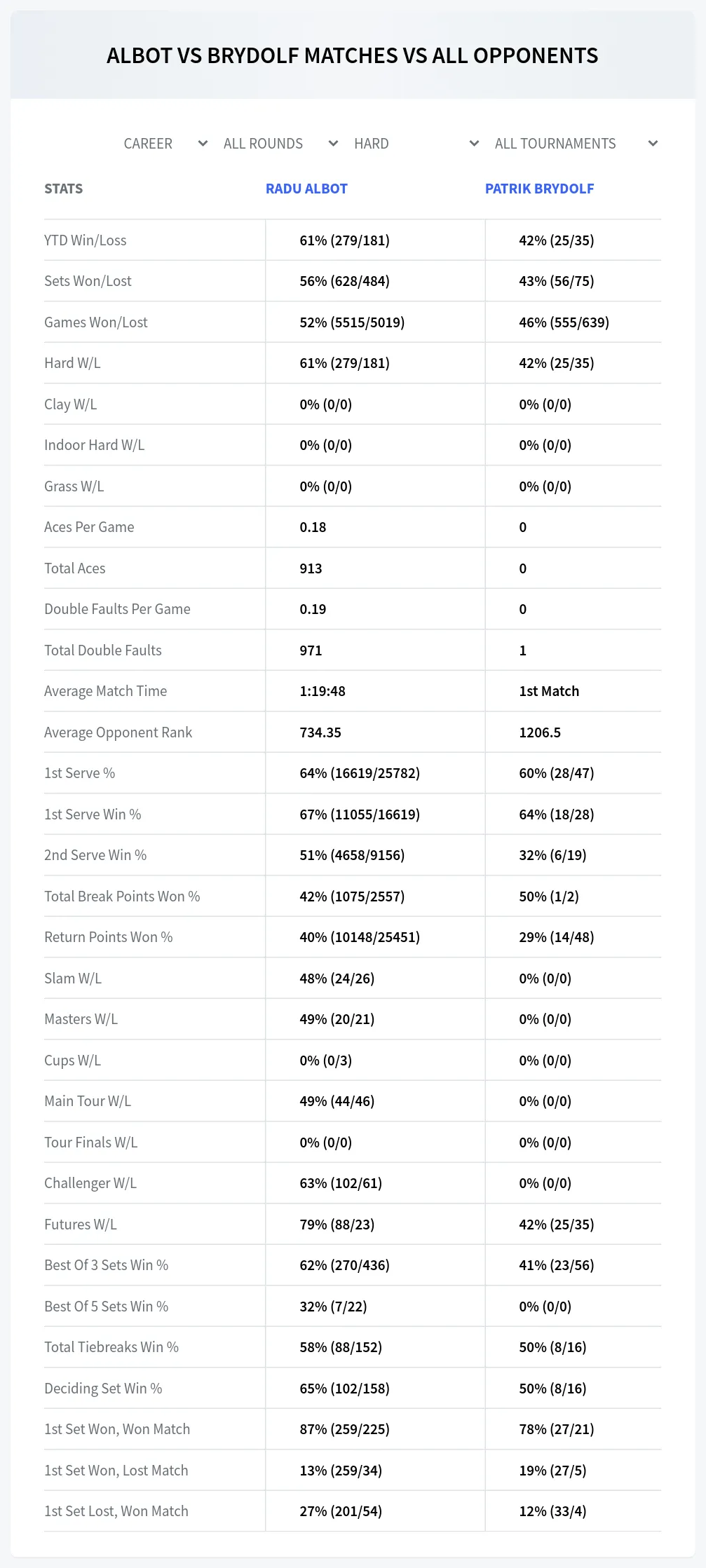Open the PATRIK BRYDOLF player link
The image size is (706, 1568).
tap(539, 189)
